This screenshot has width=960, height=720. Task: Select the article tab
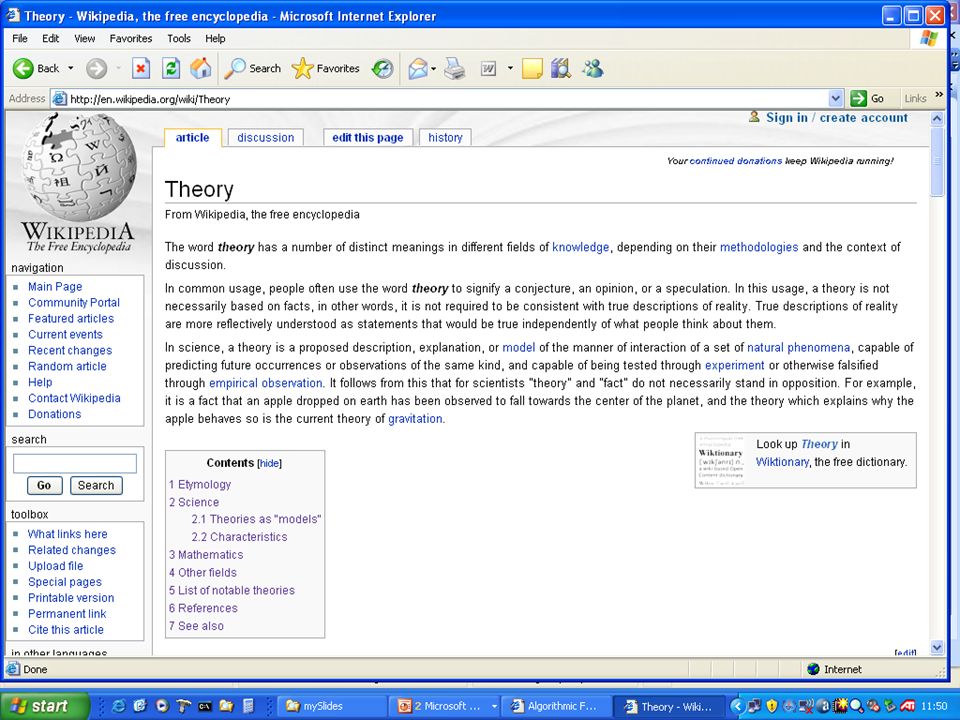tap(192, 137)
